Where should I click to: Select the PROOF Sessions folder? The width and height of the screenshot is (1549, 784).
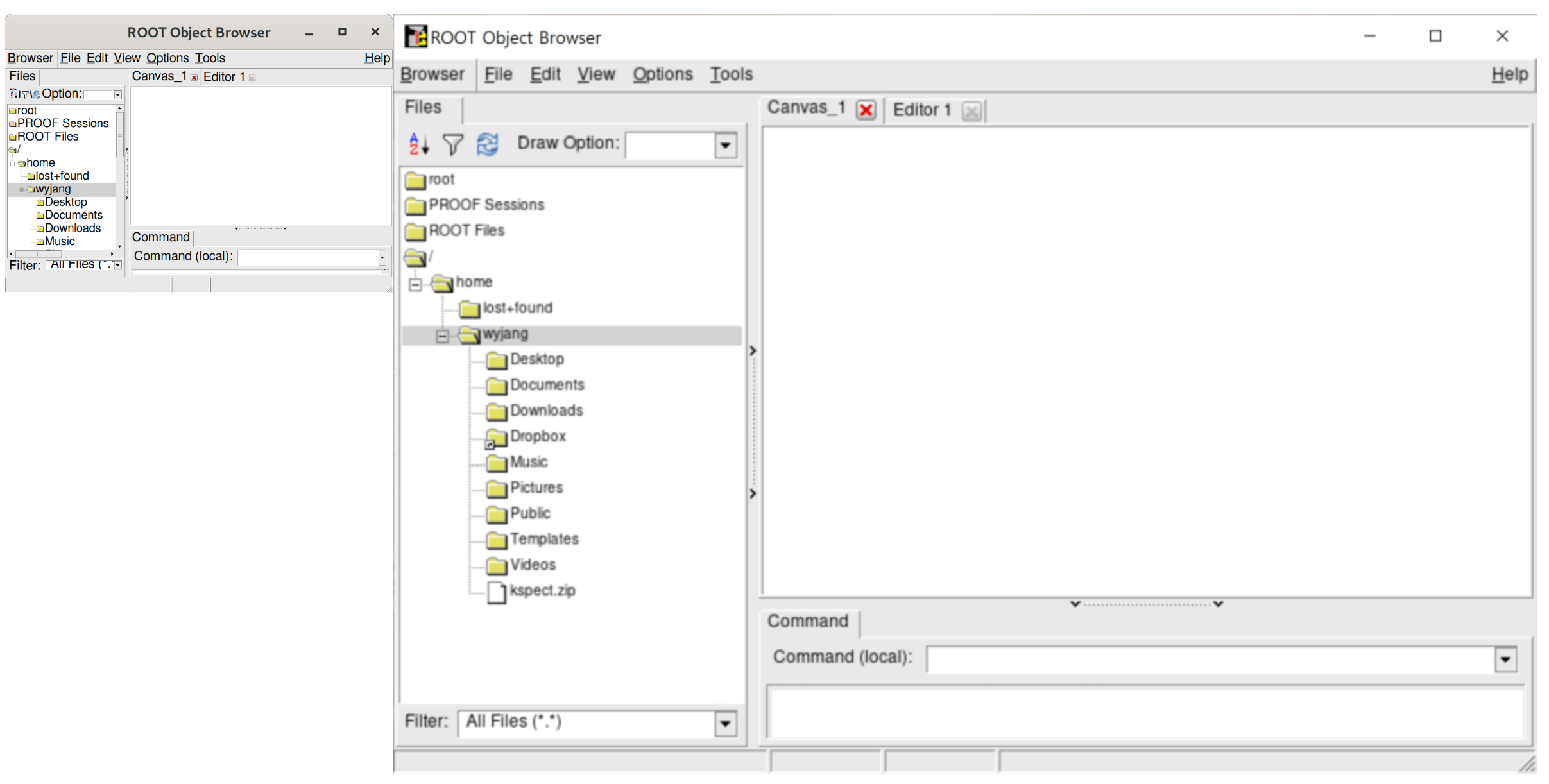[x=486, y=205]
